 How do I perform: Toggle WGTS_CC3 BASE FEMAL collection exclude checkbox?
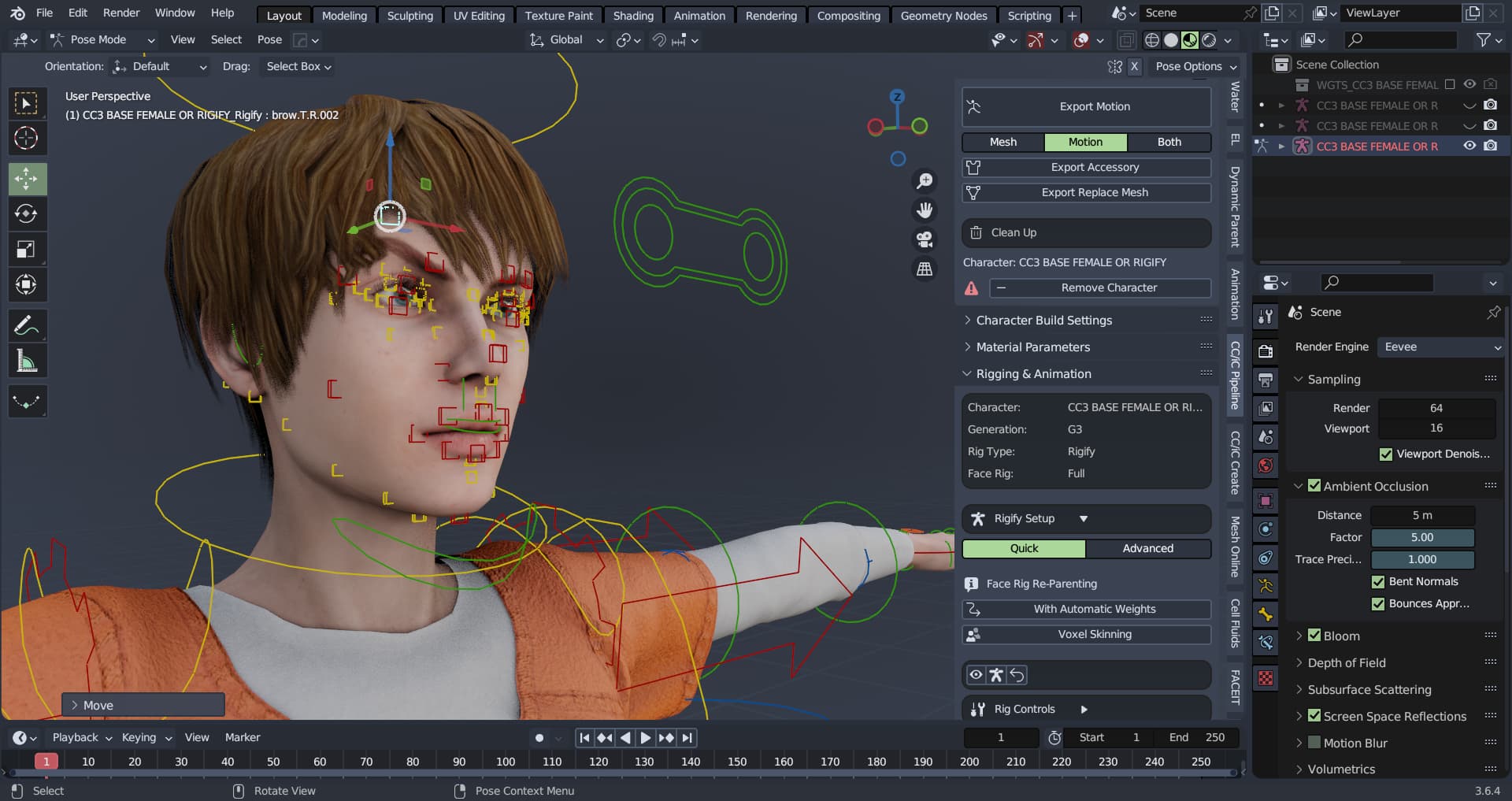[1450, 84]
